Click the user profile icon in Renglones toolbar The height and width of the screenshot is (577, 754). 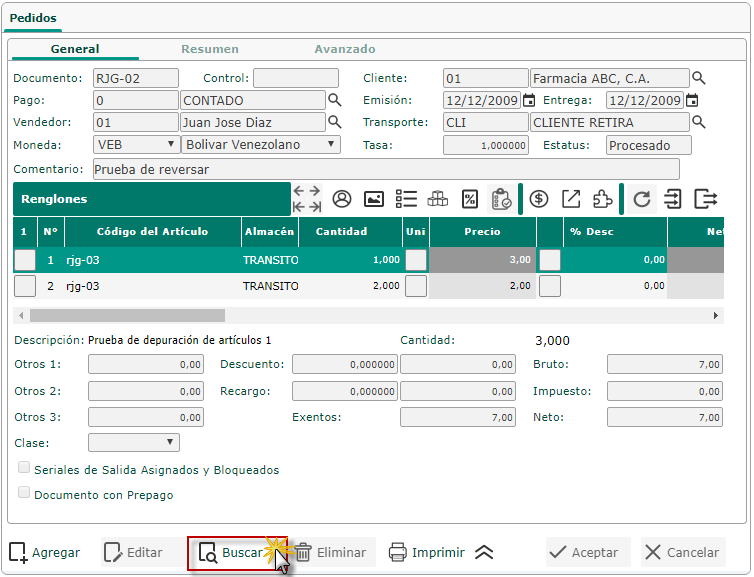tap(342, 199)
